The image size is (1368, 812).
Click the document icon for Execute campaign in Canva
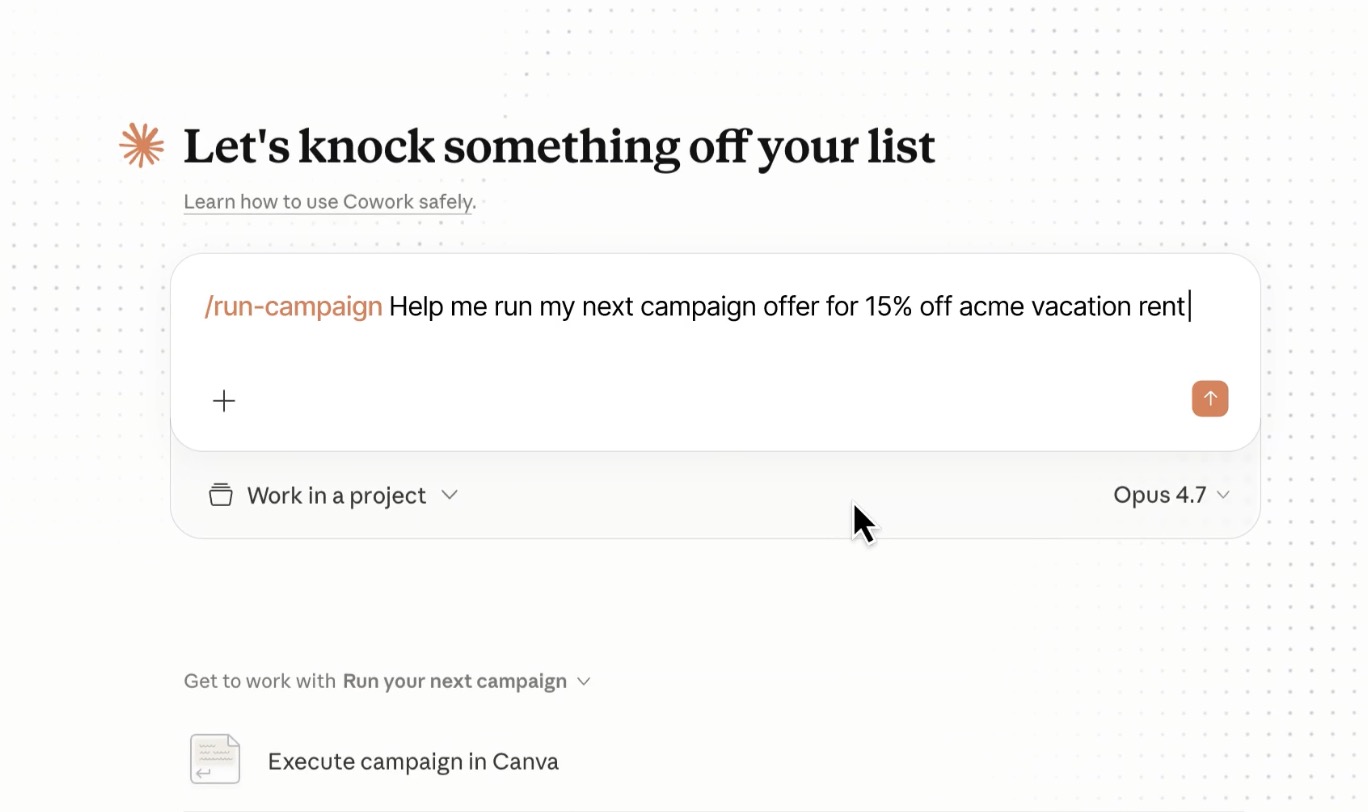point(215,759)
